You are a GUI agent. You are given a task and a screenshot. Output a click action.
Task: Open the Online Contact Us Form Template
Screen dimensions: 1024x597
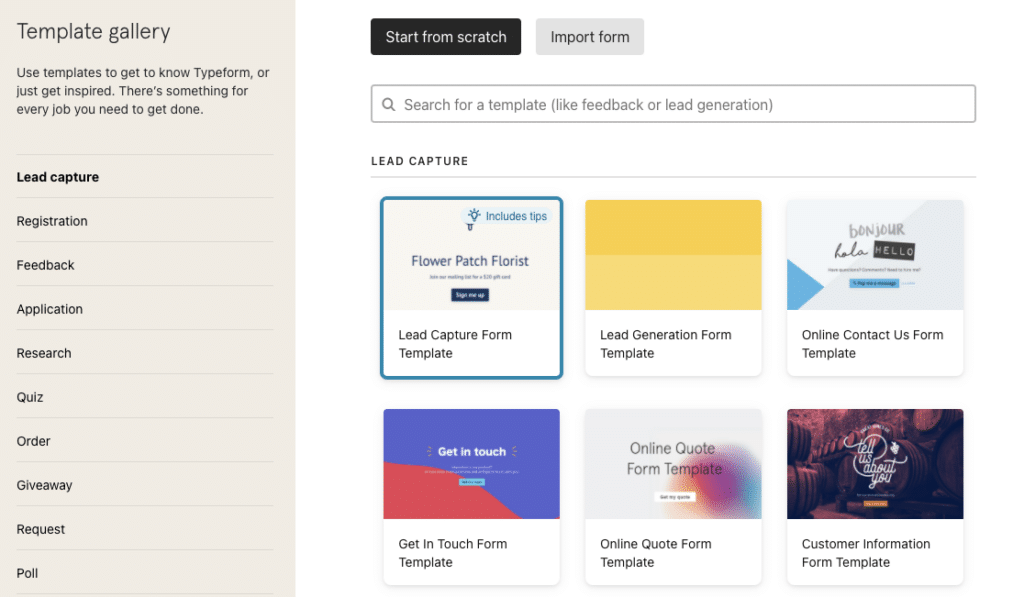tap(874, 288)
